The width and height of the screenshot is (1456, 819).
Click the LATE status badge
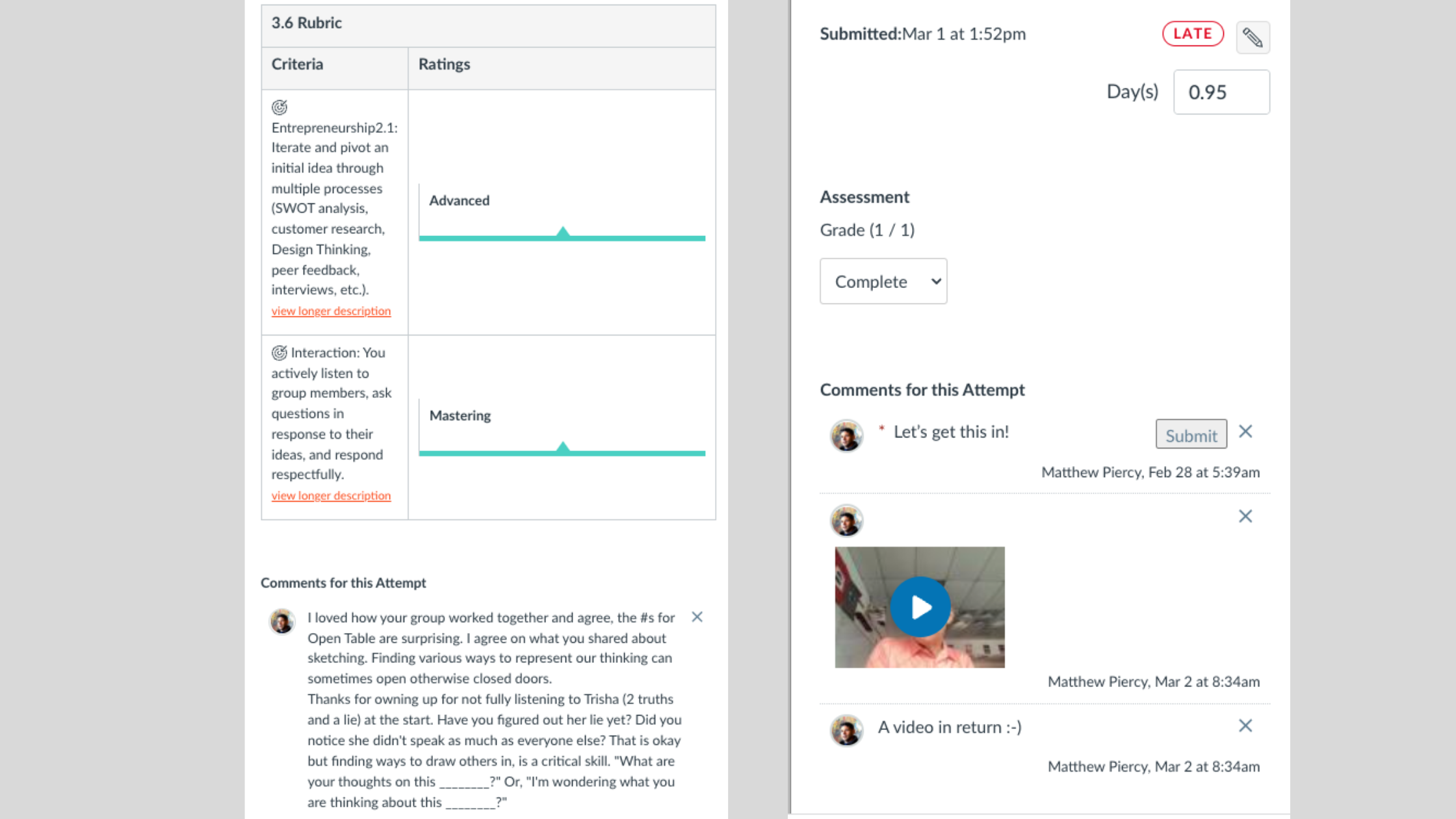click(x=1192, y=34)
